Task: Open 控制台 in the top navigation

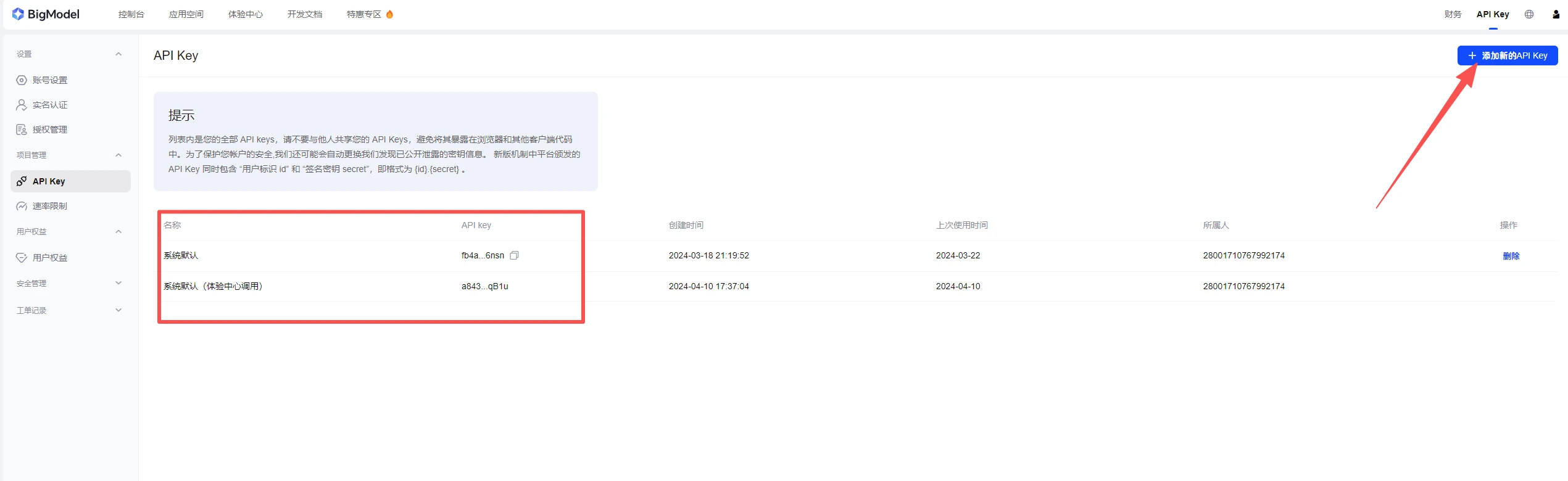Action: [x=131, y=14]
